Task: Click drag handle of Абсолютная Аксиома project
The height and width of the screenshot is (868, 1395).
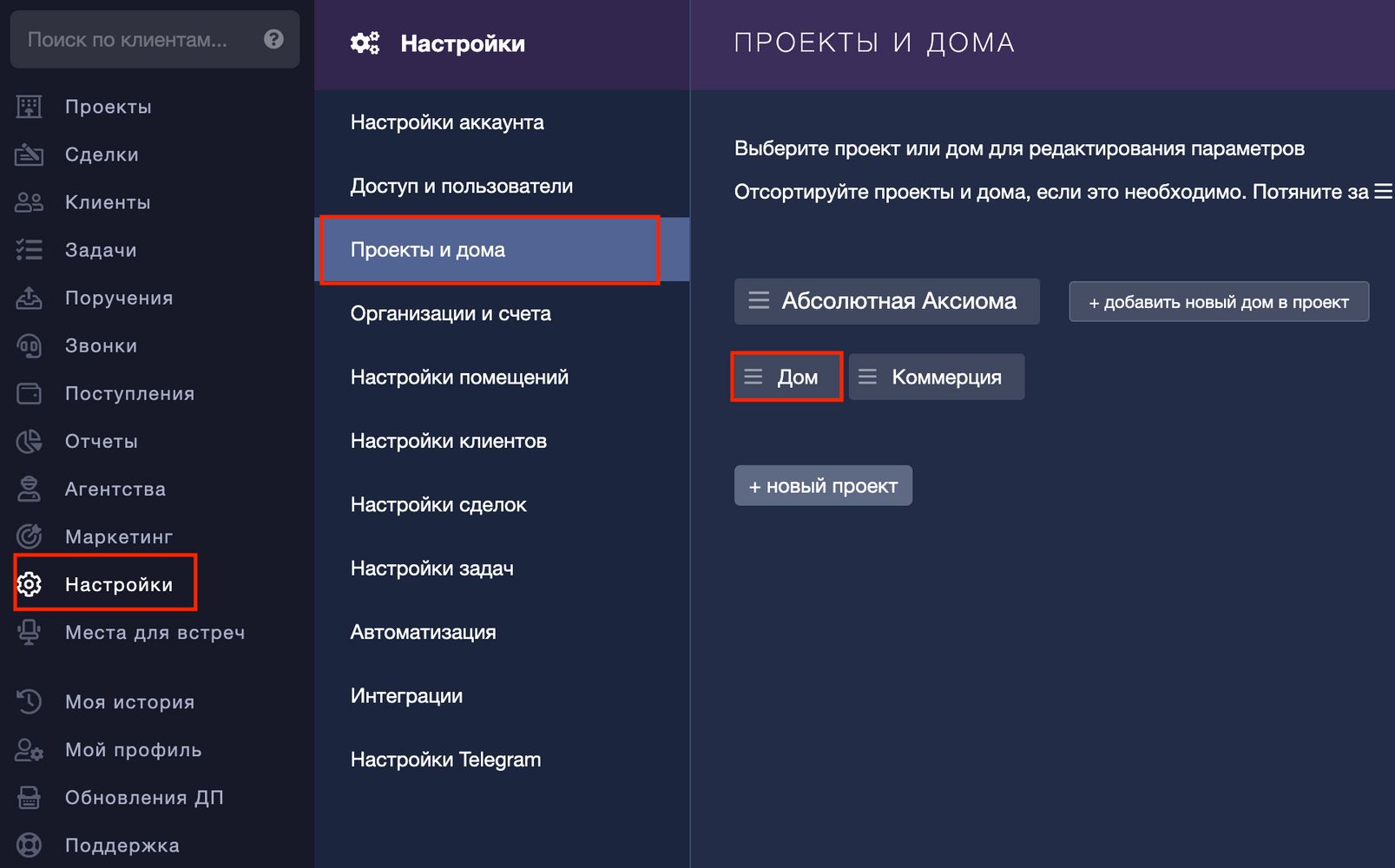Action: 759,300
